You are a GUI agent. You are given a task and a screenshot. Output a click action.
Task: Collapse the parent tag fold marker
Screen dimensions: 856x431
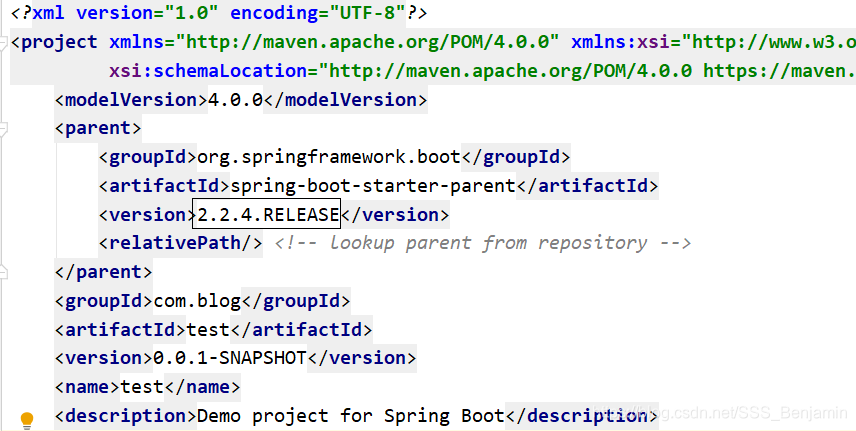(3, 129)
